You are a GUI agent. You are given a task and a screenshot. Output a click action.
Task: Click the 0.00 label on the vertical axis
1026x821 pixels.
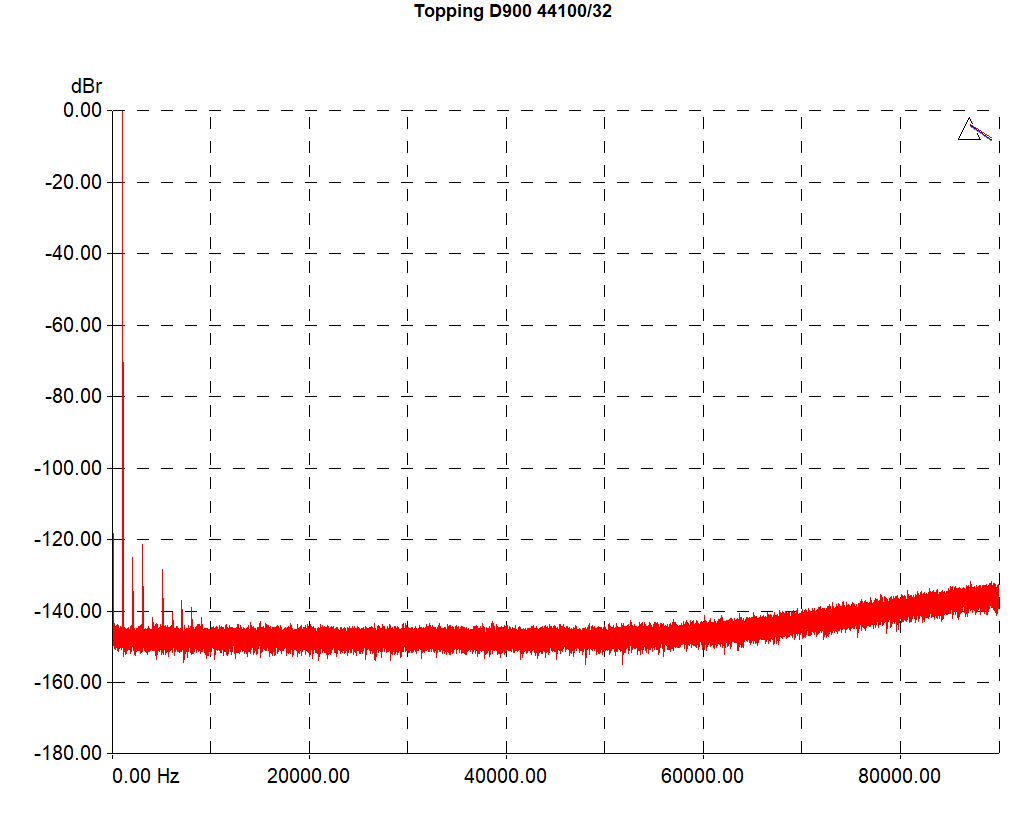tap(82, 110)
